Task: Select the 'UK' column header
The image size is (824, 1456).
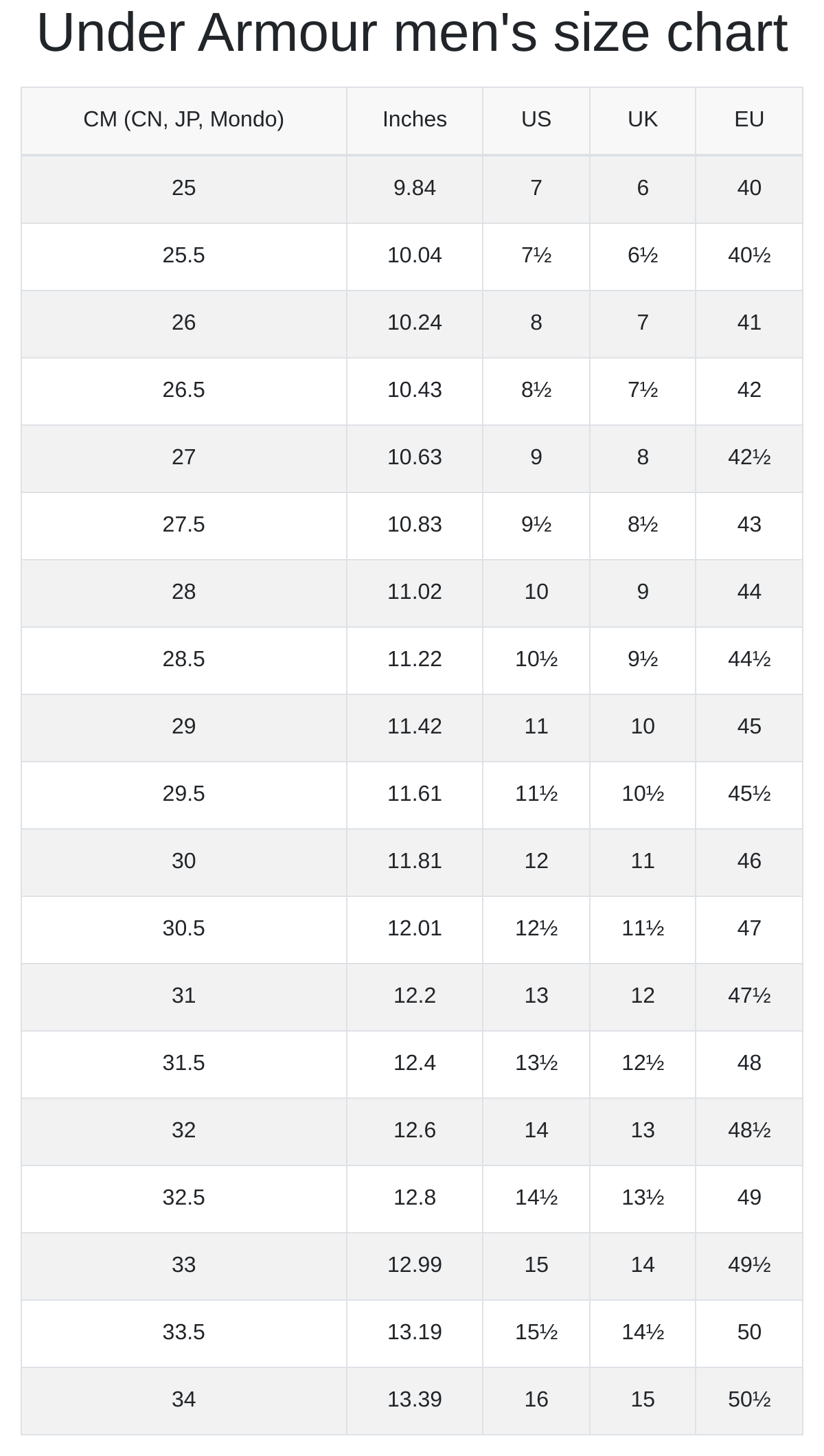Action: click(x=643, y=120)
